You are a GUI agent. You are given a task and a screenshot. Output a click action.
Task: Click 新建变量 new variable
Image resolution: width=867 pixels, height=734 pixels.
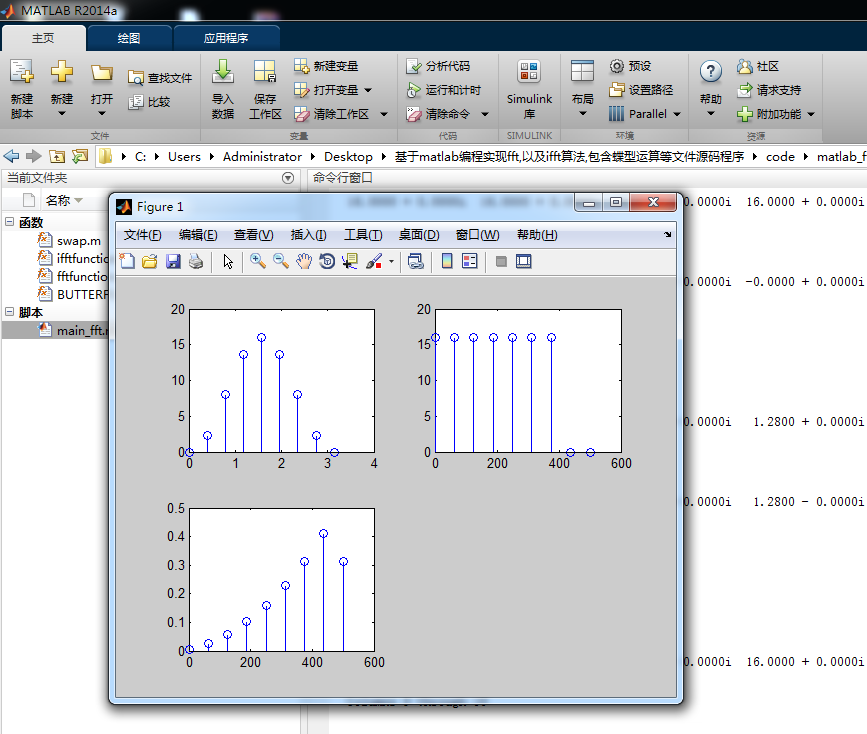point(326,66)
